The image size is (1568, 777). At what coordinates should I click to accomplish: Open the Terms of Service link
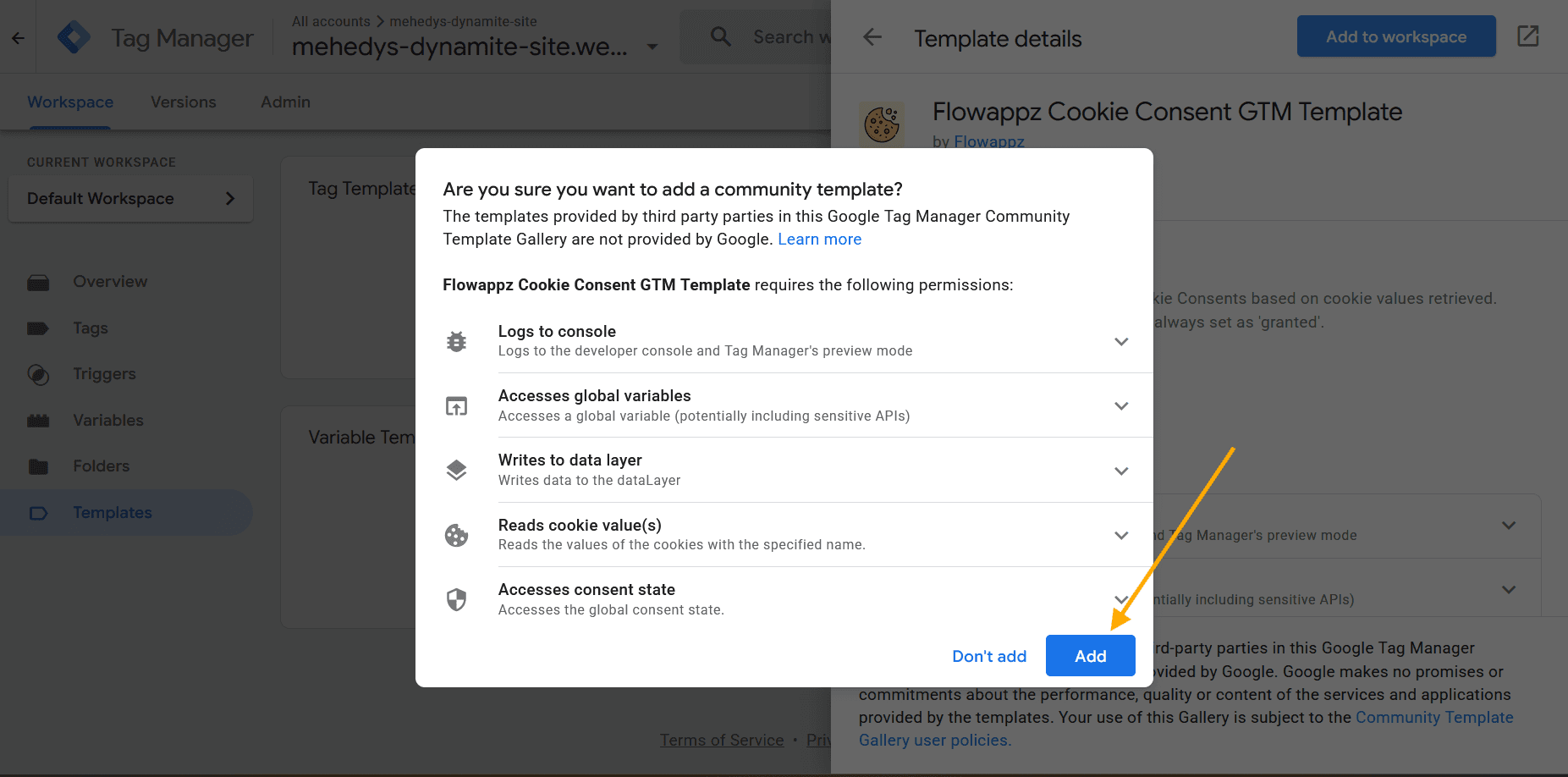click(x=722, y=741)
